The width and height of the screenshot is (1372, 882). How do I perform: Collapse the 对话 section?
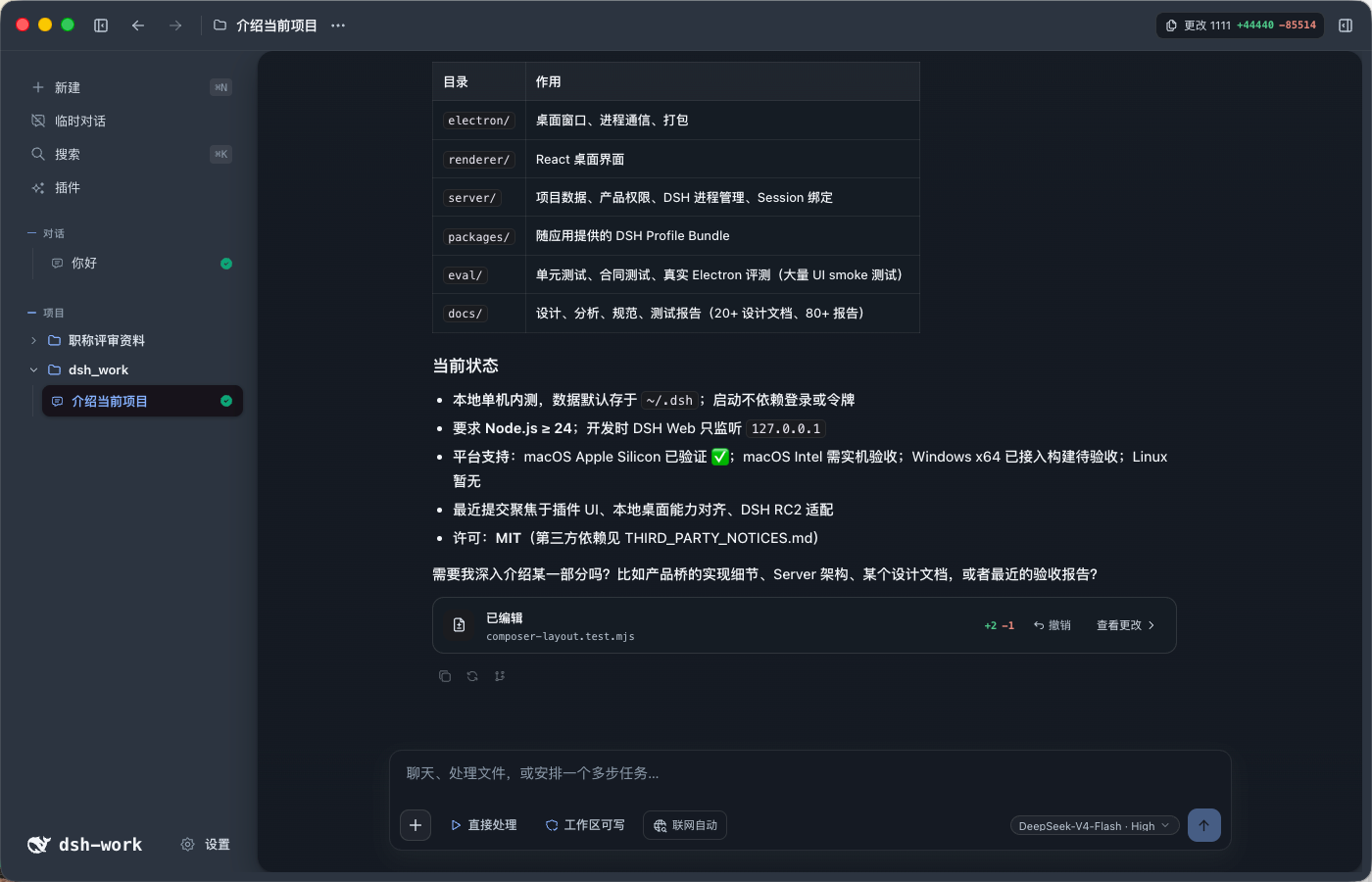(x=46, y=233)
